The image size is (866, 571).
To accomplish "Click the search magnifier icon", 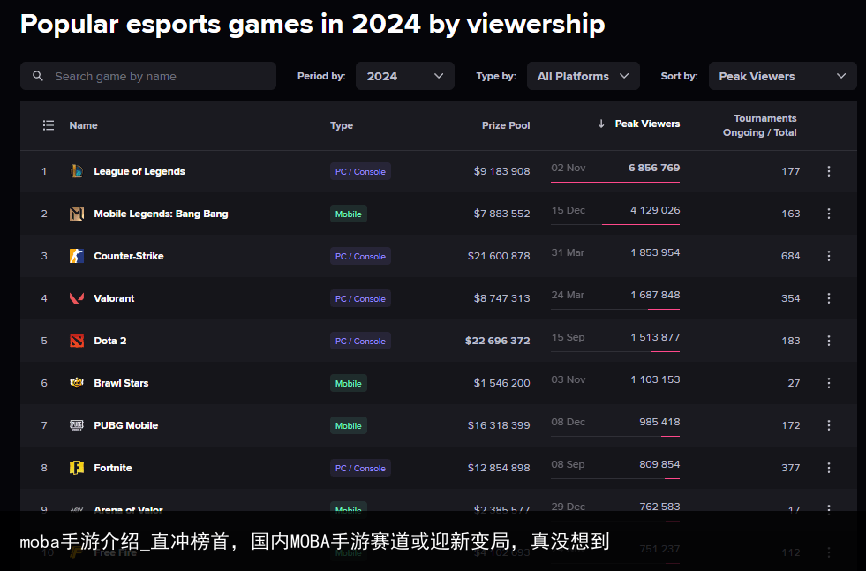I will click(x=38, y=76).
